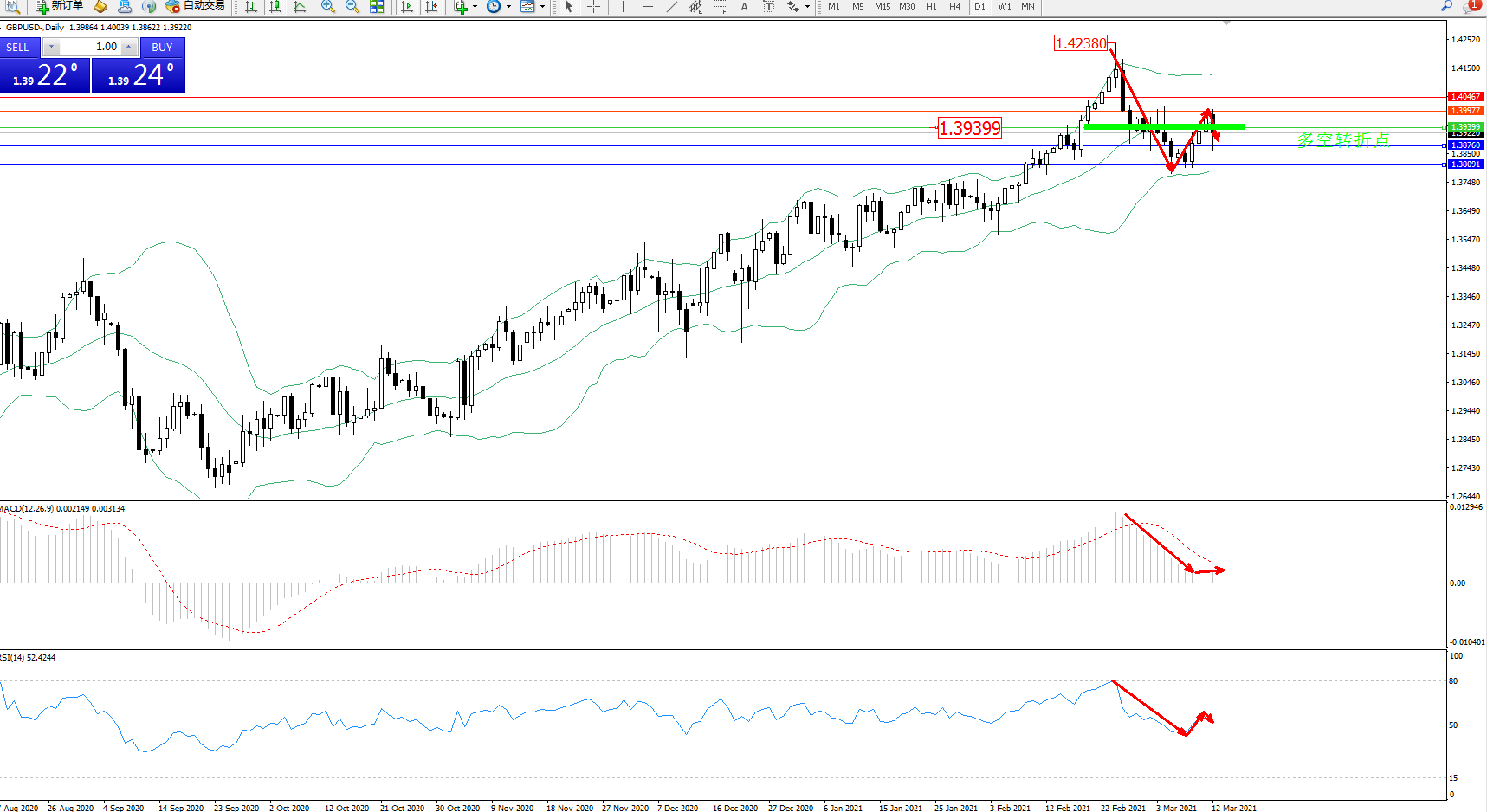Open the indicators list dropdown arrow

point(475,7)
